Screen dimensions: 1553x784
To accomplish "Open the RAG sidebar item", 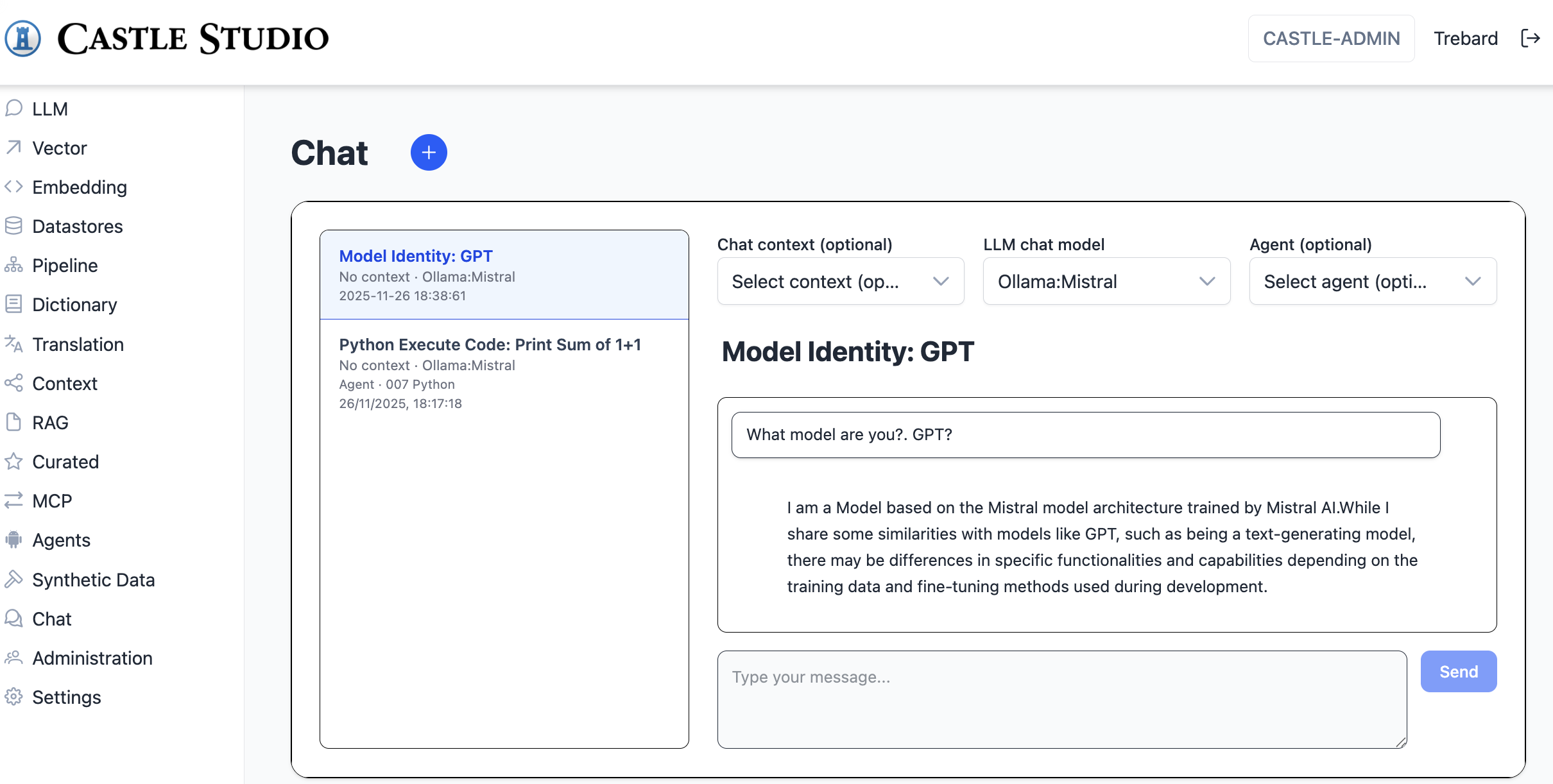I will (x=50, y=422).
